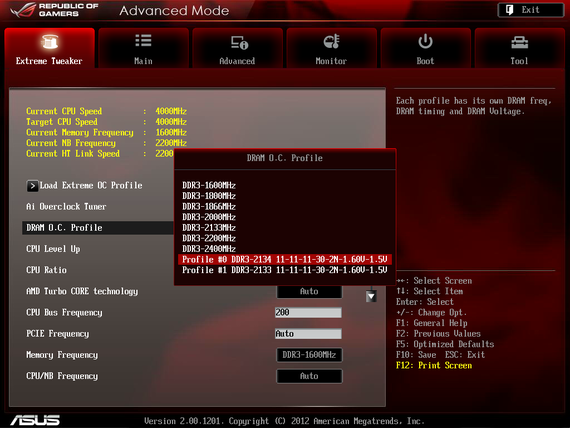Click the PCIE Frequency Auto field
The width and height of the screenshot is (570, 428).
click(308, 333)
